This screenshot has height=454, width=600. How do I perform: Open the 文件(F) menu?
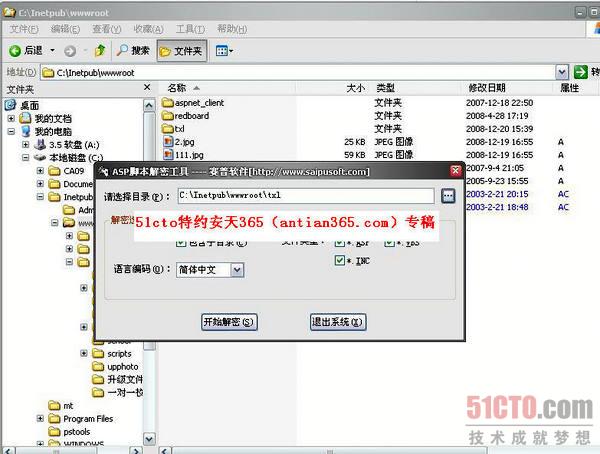(24, 29)
